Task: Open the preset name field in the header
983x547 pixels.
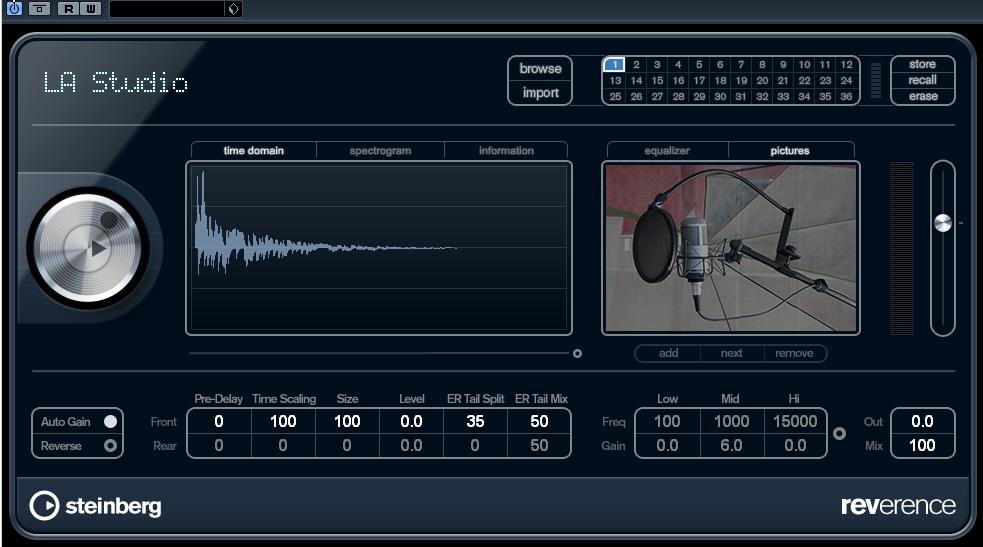Action: tap(167, 9)
